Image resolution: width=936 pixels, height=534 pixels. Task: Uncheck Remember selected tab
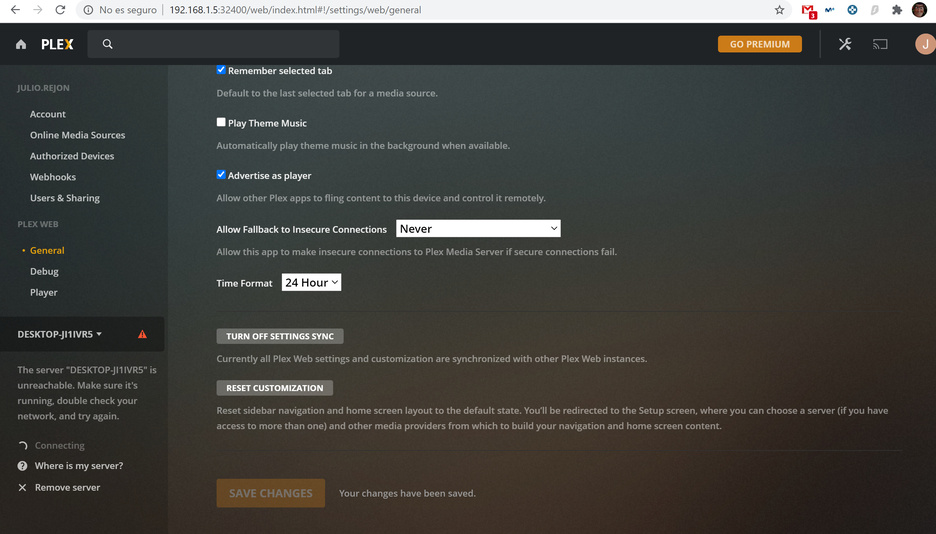click(x=221, y=70)
